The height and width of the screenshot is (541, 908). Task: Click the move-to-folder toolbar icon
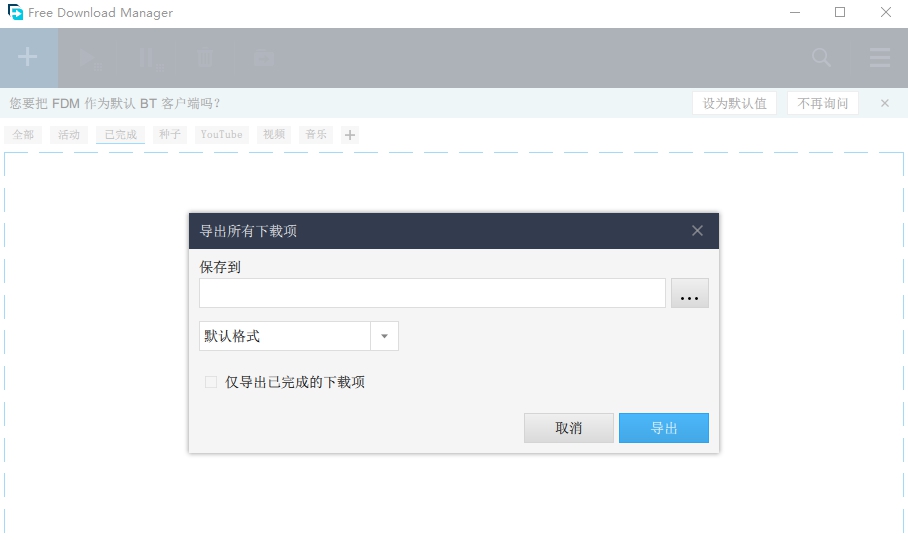pyautogui.click(x=263, y=58)
